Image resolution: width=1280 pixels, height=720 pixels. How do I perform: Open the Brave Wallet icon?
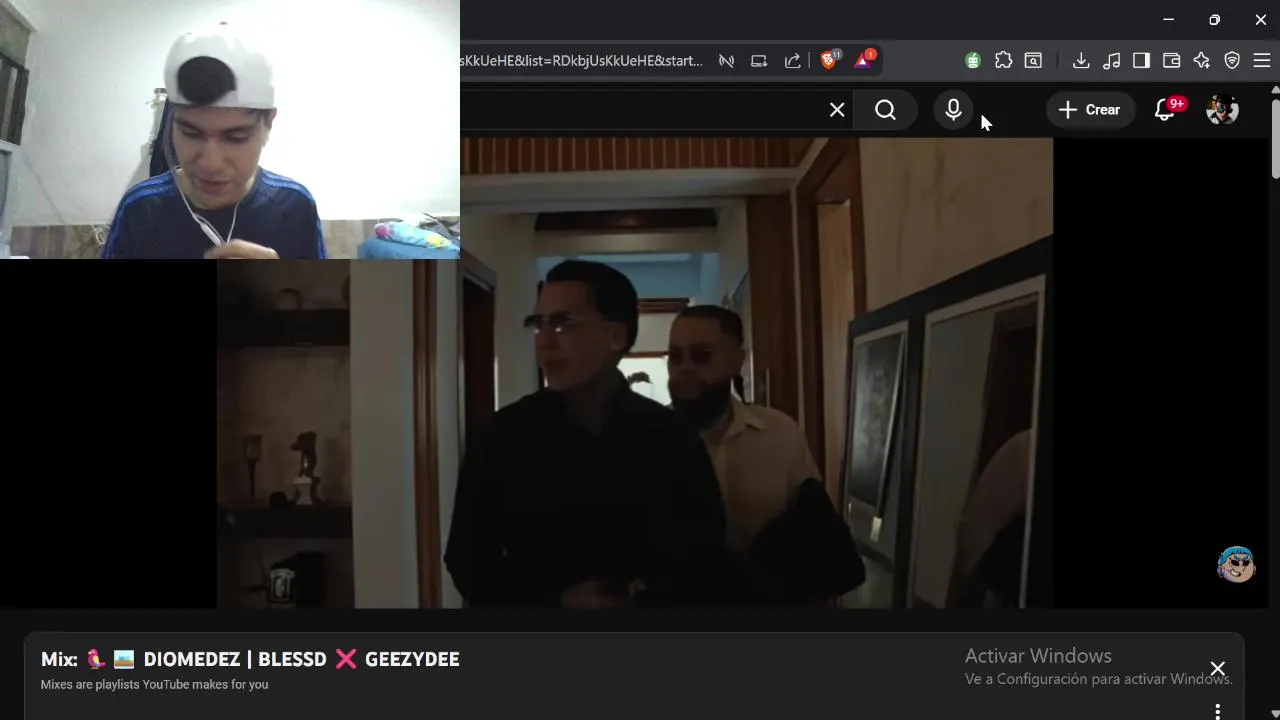tap(1171, 61)
